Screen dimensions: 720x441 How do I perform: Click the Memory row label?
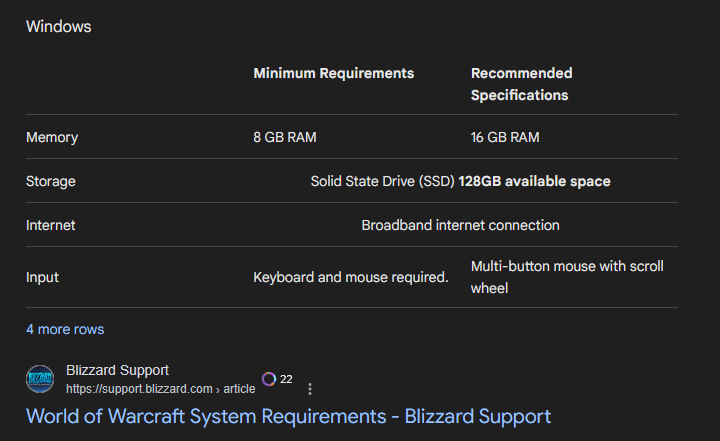point(52,137)
